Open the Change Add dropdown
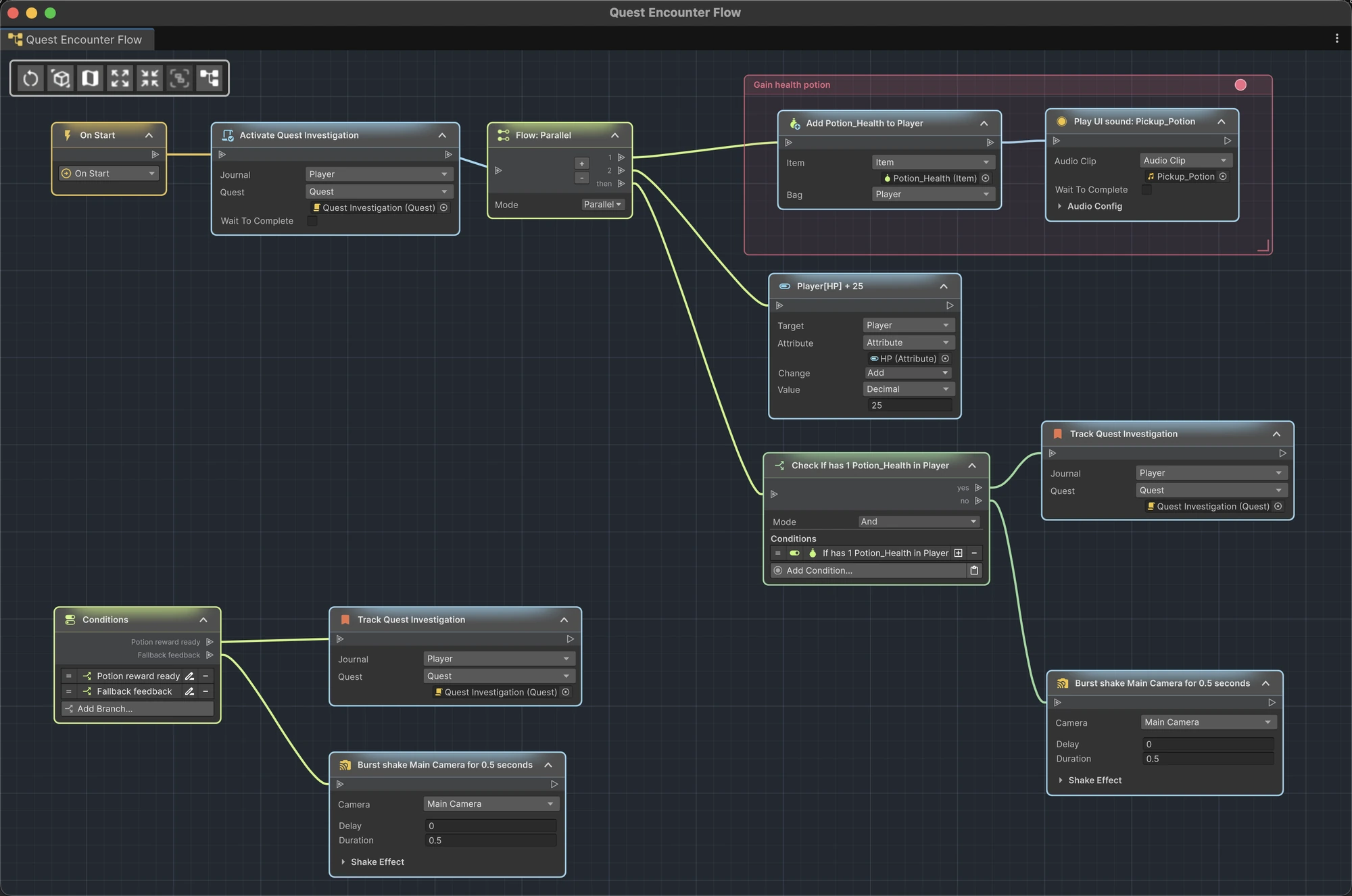This screenshot has width=1352, height=896. pyautogui.click(x=909, y=373)
